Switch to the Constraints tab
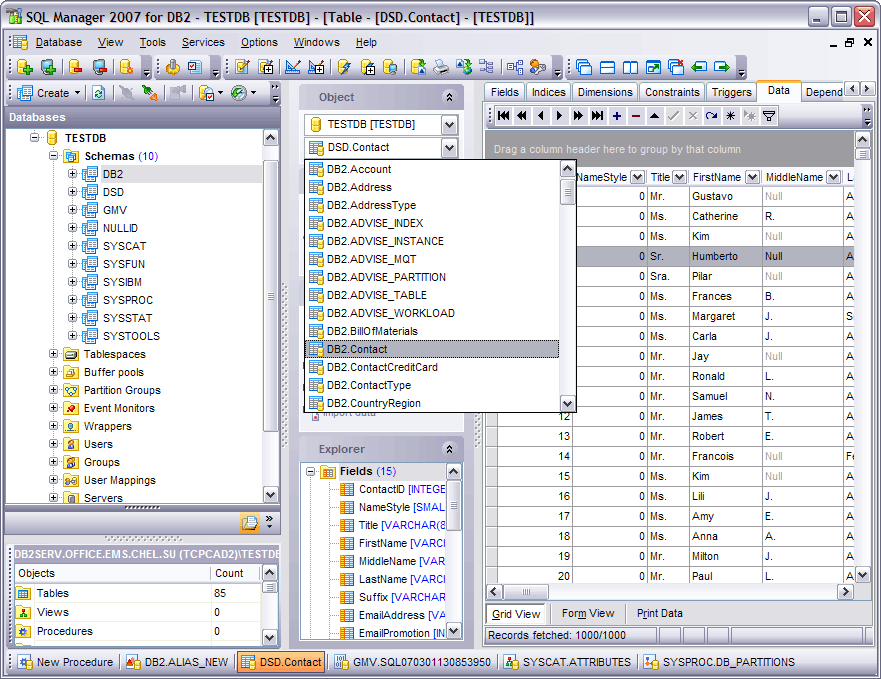881x679 pixels. click(x=671, y=91)
